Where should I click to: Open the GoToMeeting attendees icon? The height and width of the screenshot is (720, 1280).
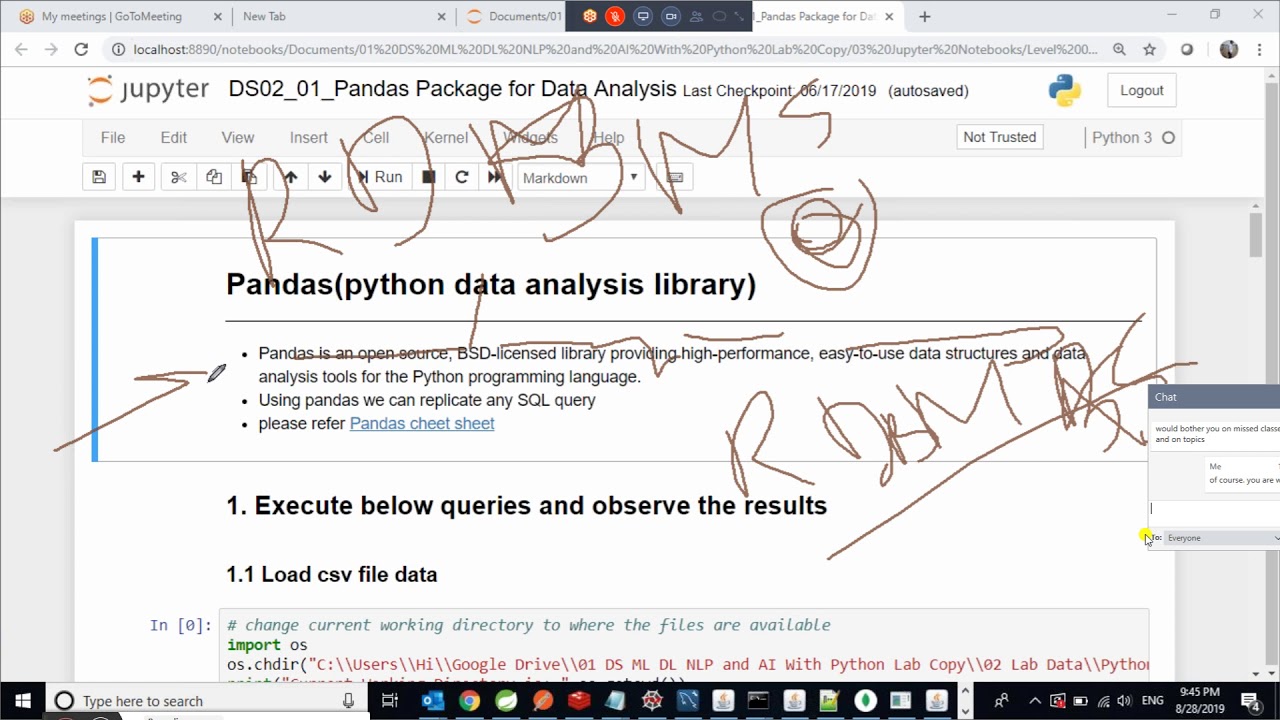(x=696, y=16)
